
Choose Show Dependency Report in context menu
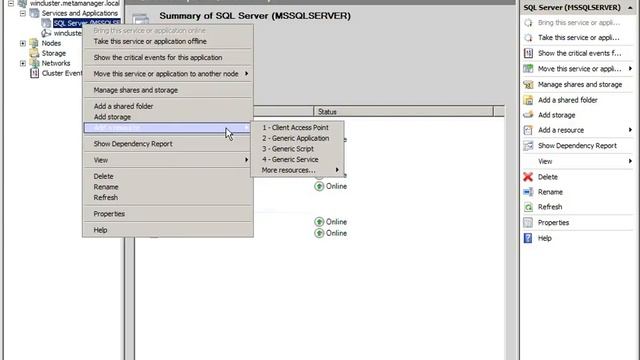coord(167,144)
